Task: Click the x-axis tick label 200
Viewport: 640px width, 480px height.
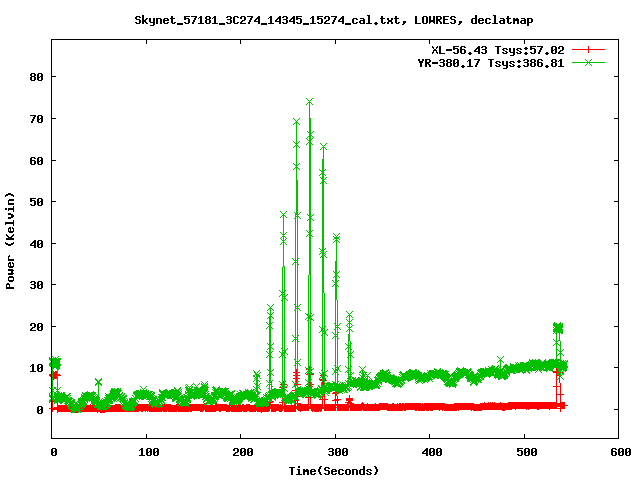Action: pyautogui.click(x=243, y=452)
